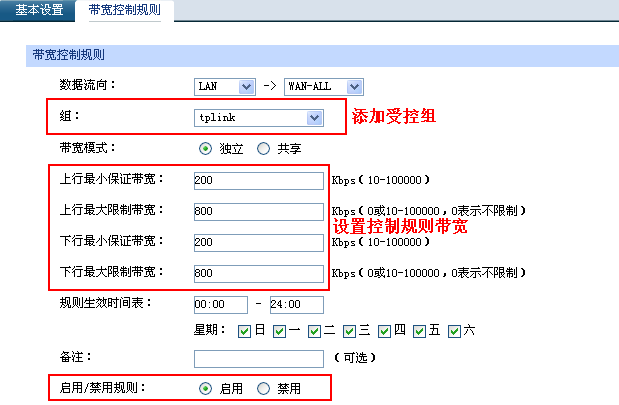Click the schedule end time 24:00 field
The width and height of the screenshot is (619, 405).
(297, 304)
